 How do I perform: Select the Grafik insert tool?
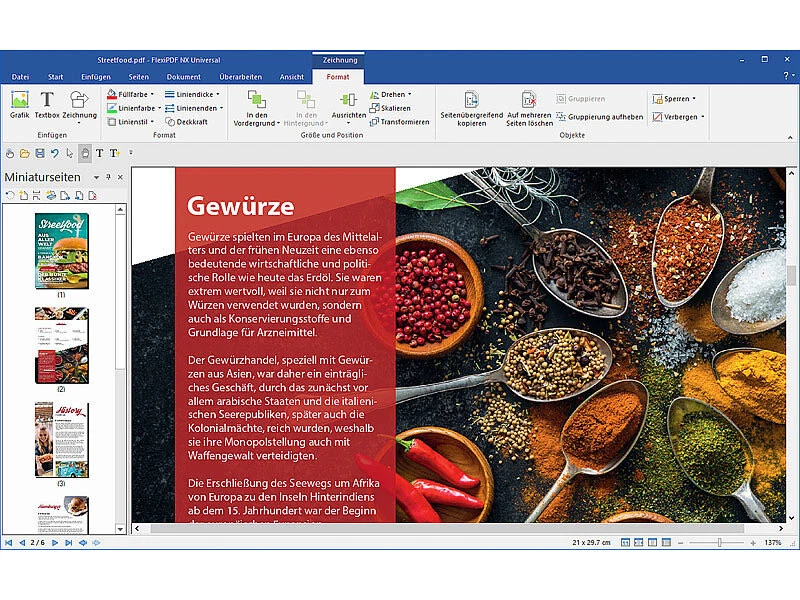tap(20, 103)
